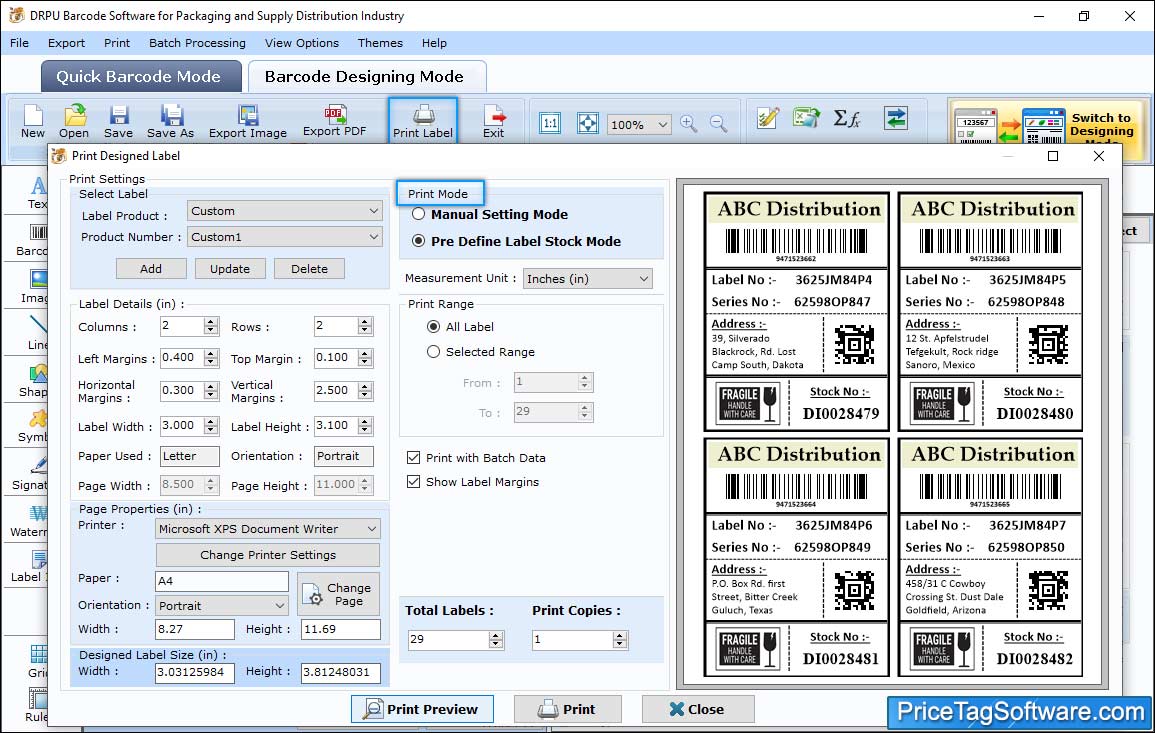
Task: Increase Rows value with up arrow
Action: coord(365,322)
